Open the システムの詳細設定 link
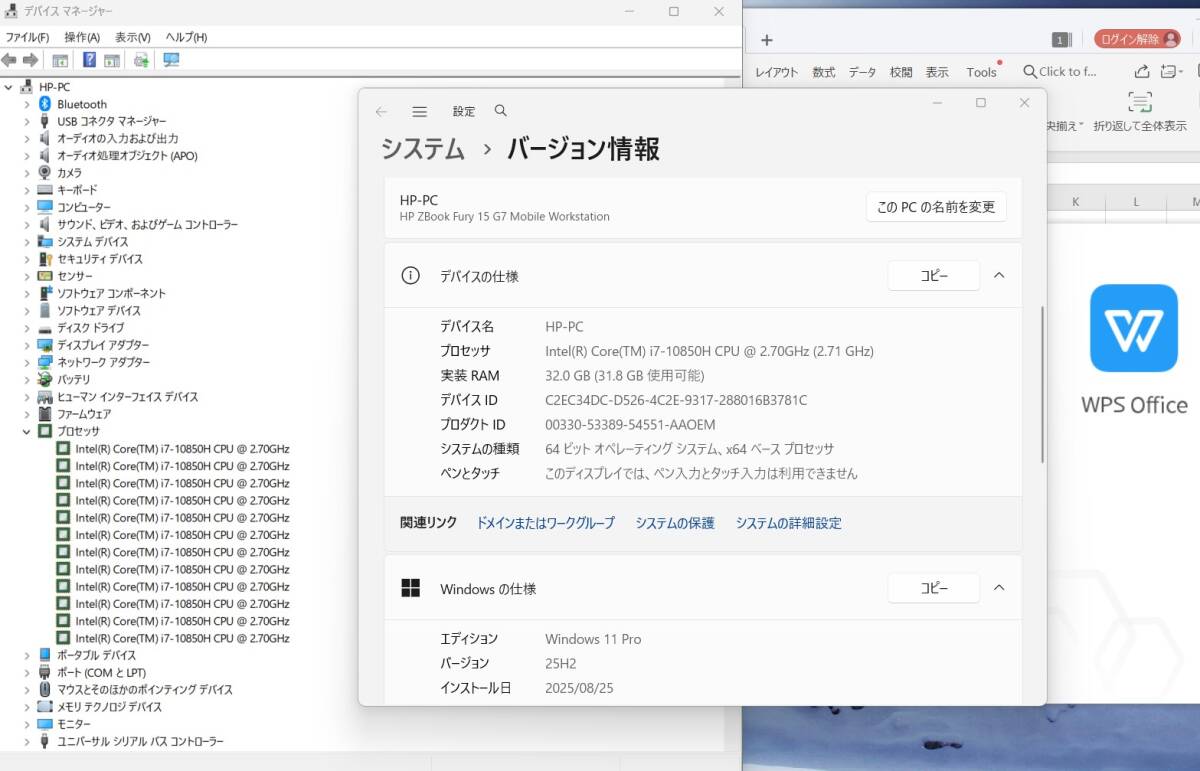Viewport: 1200px width, 771px height. tap(788, 523)
